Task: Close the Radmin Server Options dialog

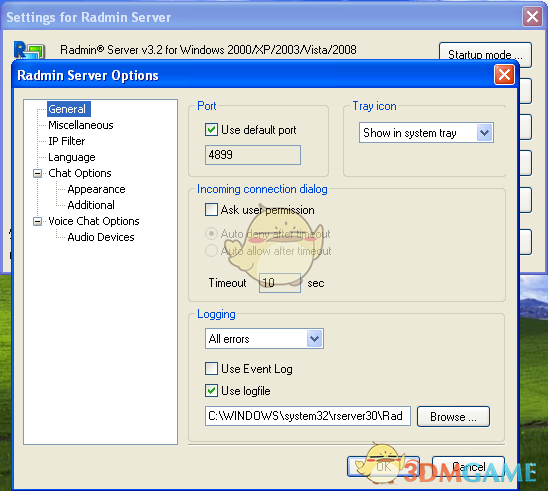Action: pos(504,75)
